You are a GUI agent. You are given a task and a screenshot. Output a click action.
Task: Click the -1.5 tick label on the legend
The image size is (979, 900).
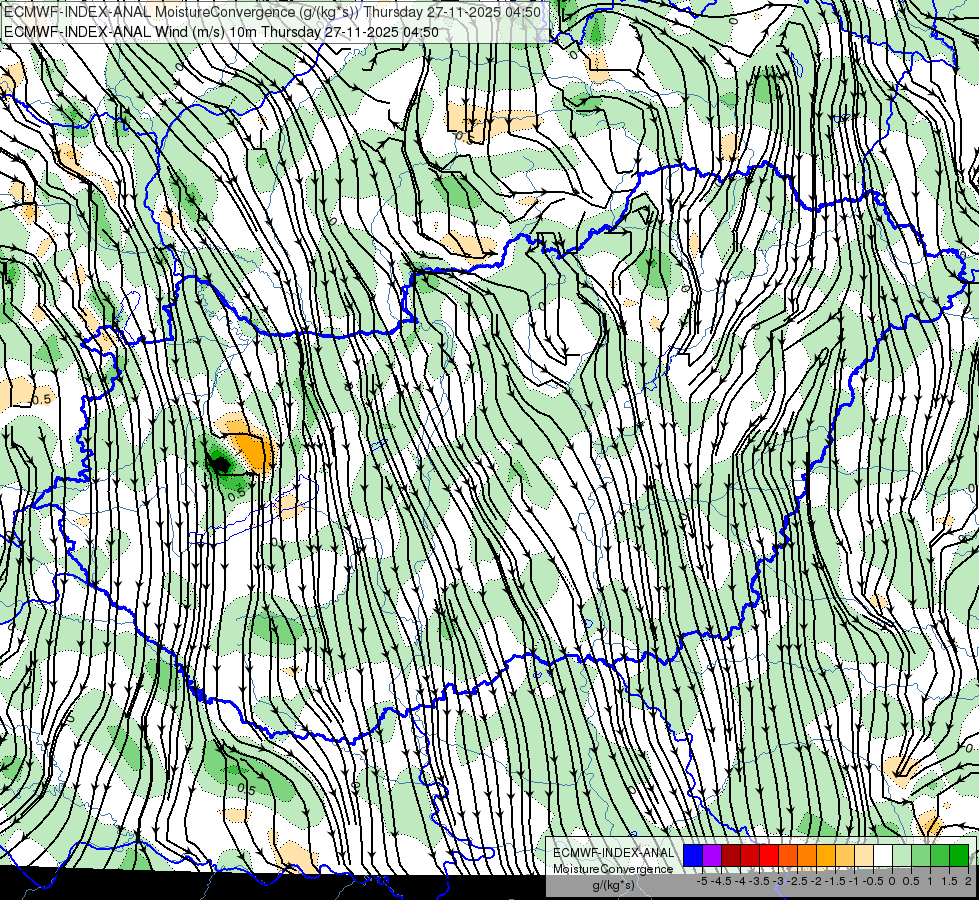[835, 881]
